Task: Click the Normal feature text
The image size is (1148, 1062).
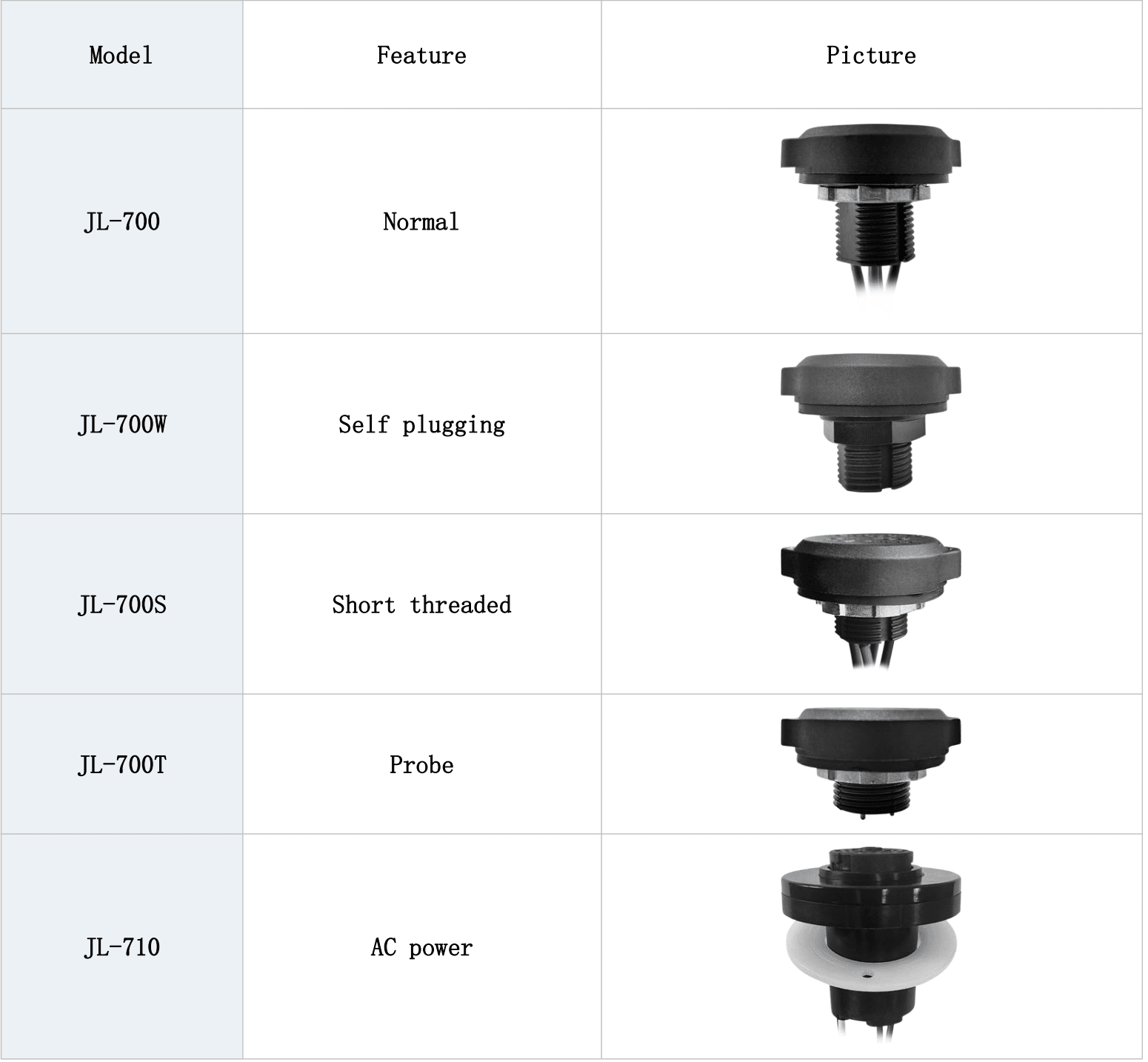Action: click(x=421, y=221)
